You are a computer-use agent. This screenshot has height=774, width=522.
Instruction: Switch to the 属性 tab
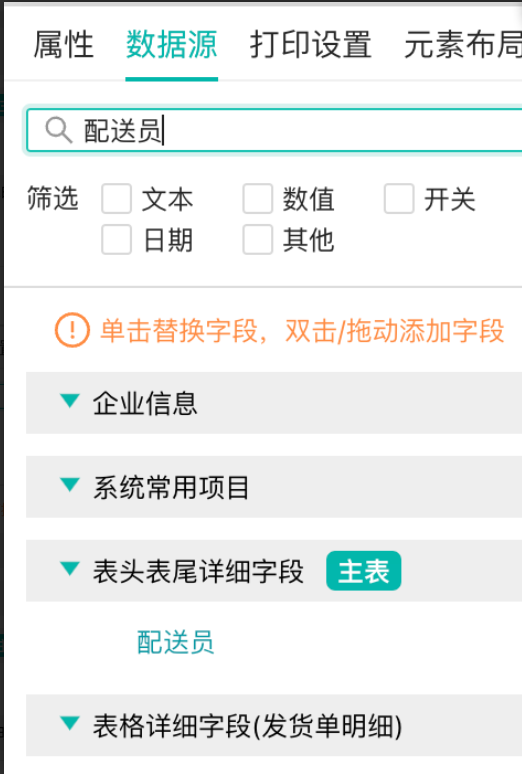[64, 44]
